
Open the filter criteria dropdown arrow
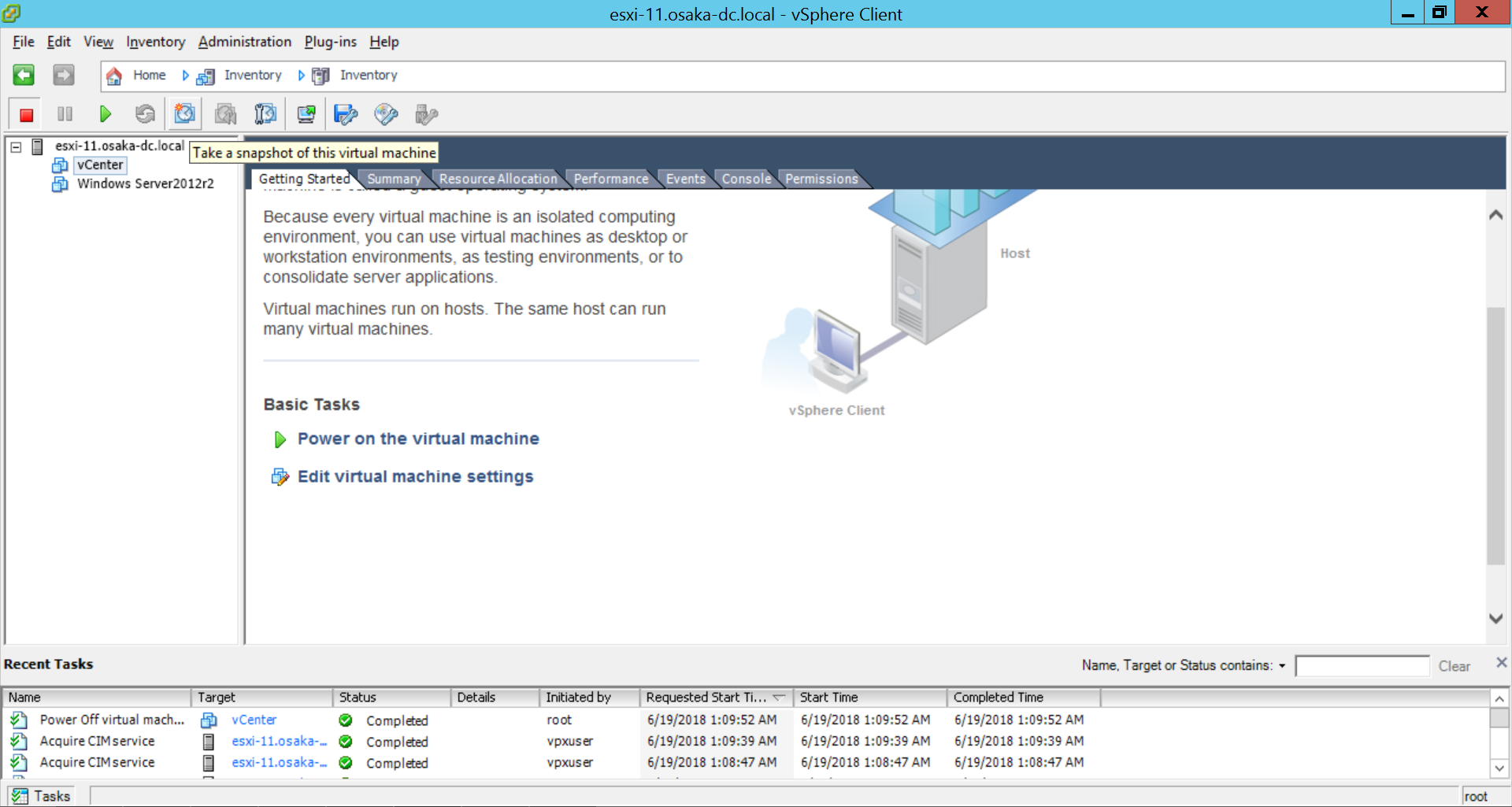[1282, 666]
